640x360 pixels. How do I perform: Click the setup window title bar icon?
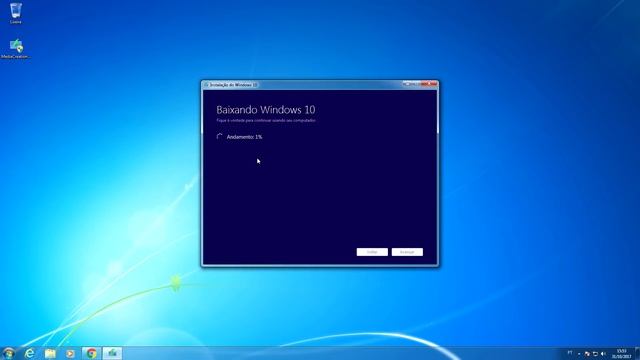207,84
